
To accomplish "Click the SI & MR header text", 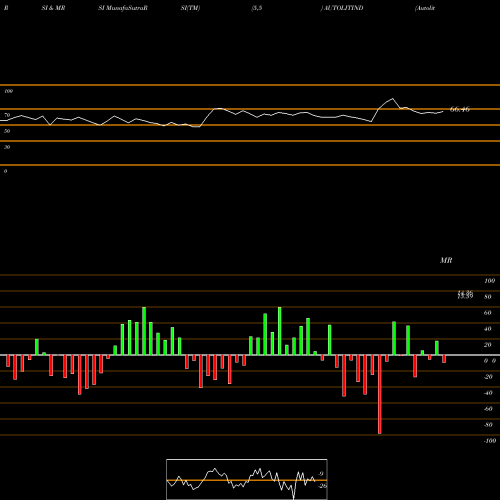I will 53,8.
